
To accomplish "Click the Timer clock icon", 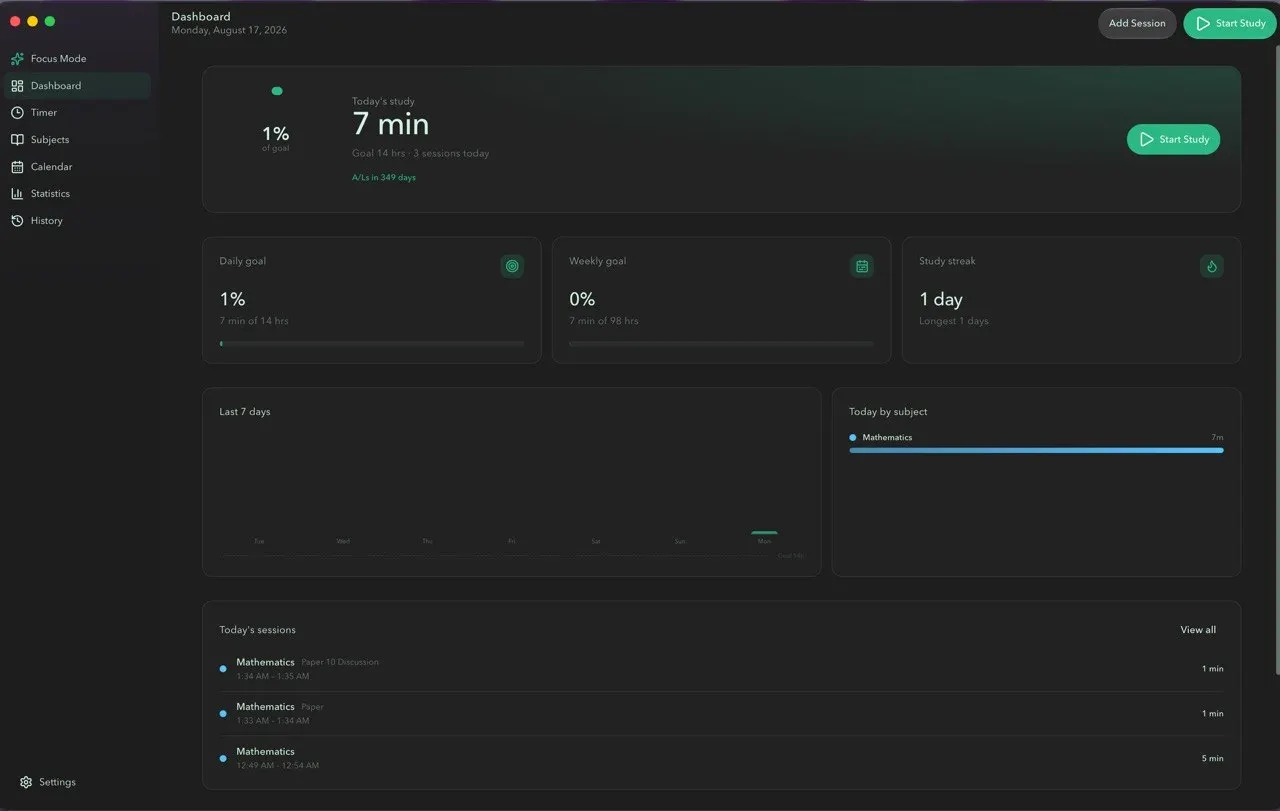I will [x=17, y=113].
